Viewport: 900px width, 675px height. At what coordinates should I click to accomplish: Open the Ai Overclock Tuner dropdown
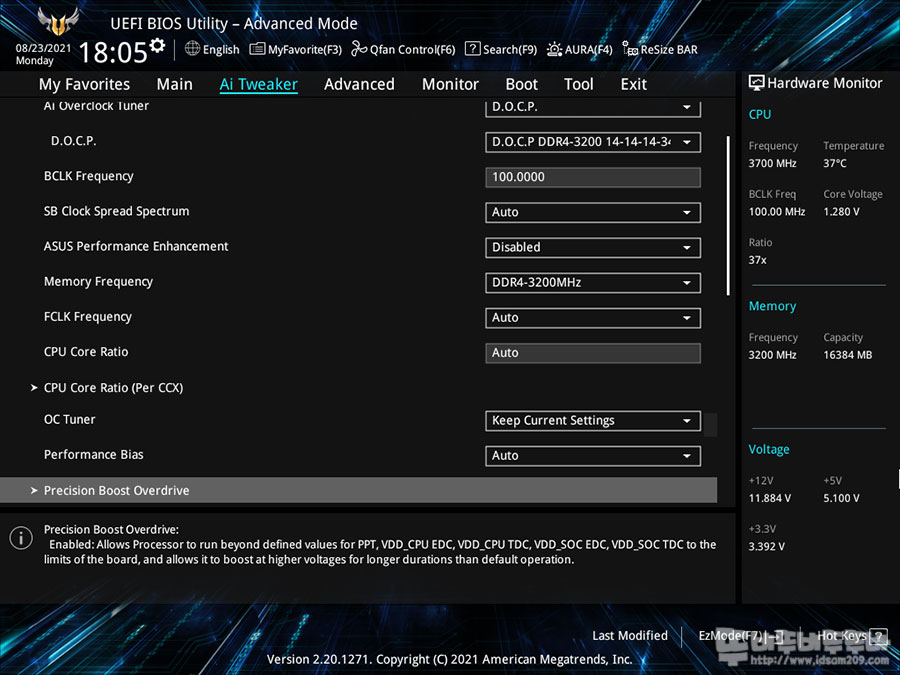pos(593,107)
